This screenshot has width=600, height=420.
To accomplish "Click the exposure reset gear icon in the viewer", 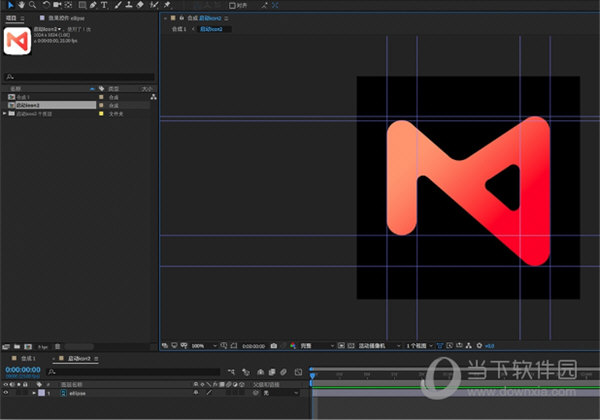I will tap(479, 345).
